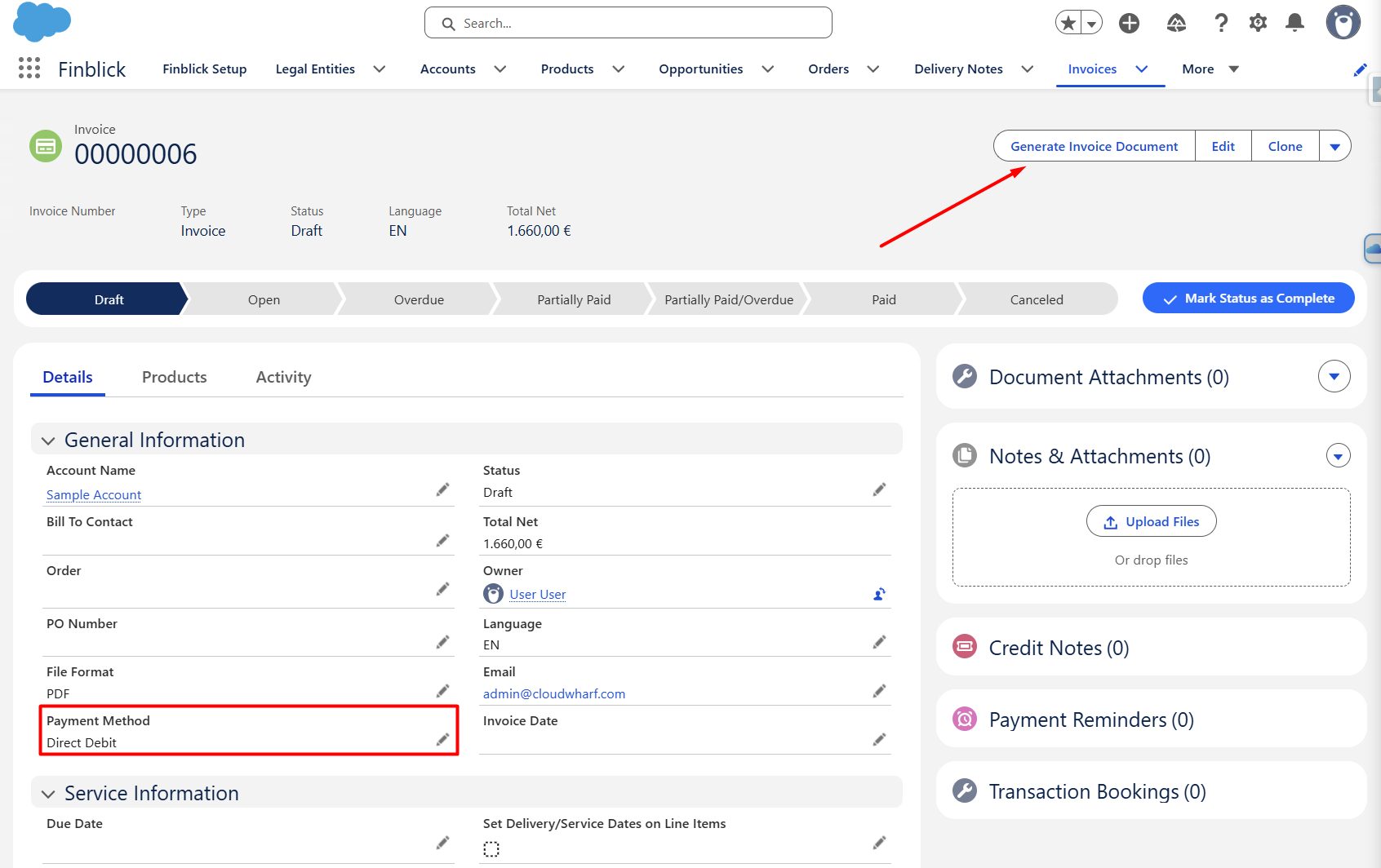Viewport: 1381px width, 868px height.
Task: Open the User User owner link
Action: (538, 594)
